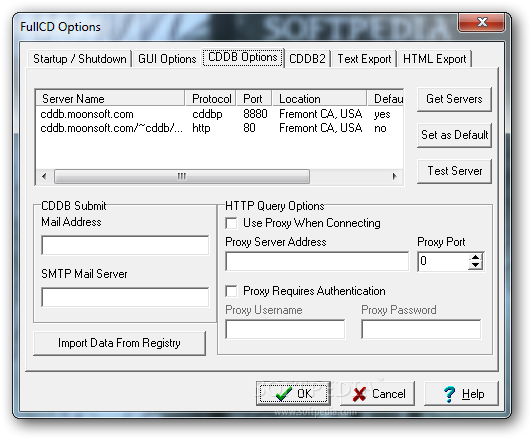Confirm with the OK button

pos(293,394)
